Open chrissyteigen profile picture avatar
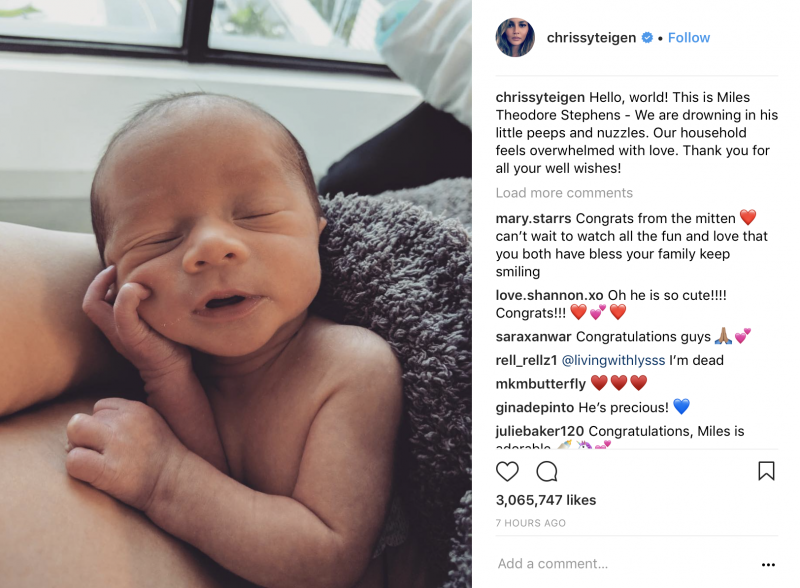Image resolution: width=800 pixels, height=588 pixels. point(515,37)
